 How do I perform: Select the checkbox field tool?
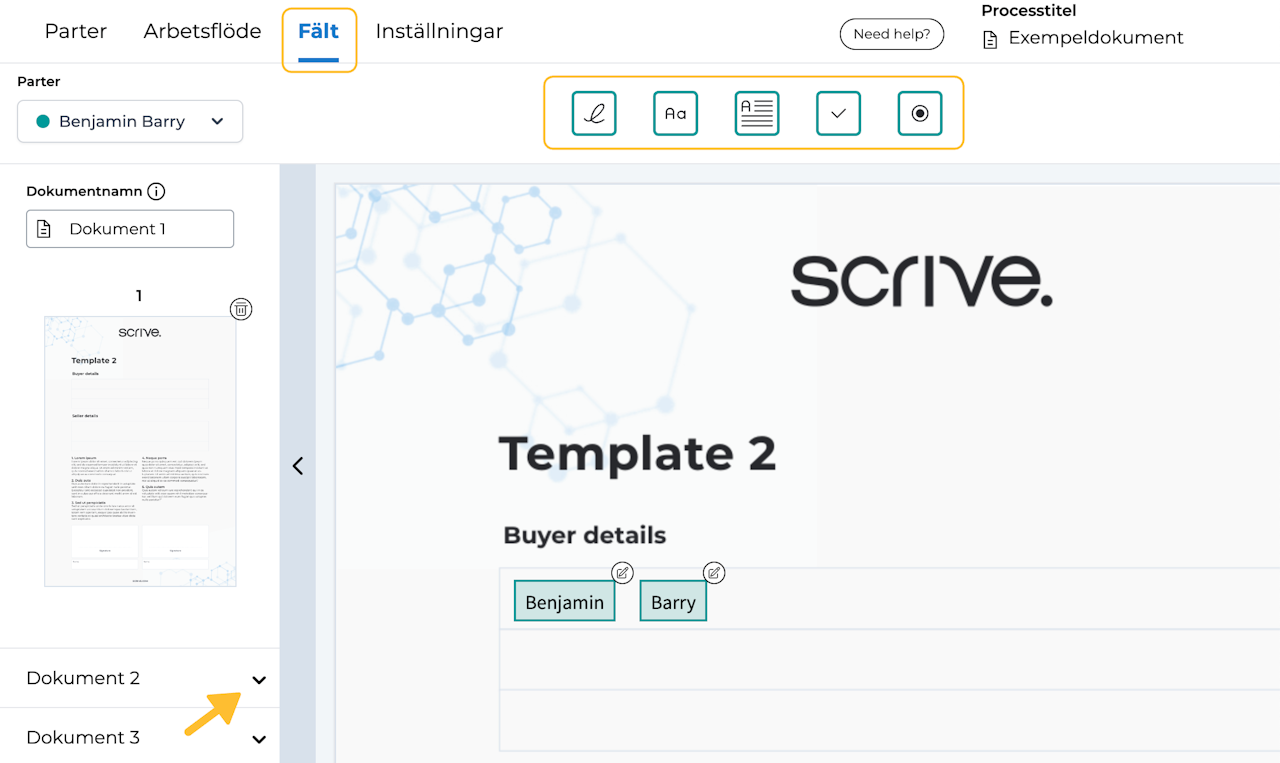pos(839,113)
